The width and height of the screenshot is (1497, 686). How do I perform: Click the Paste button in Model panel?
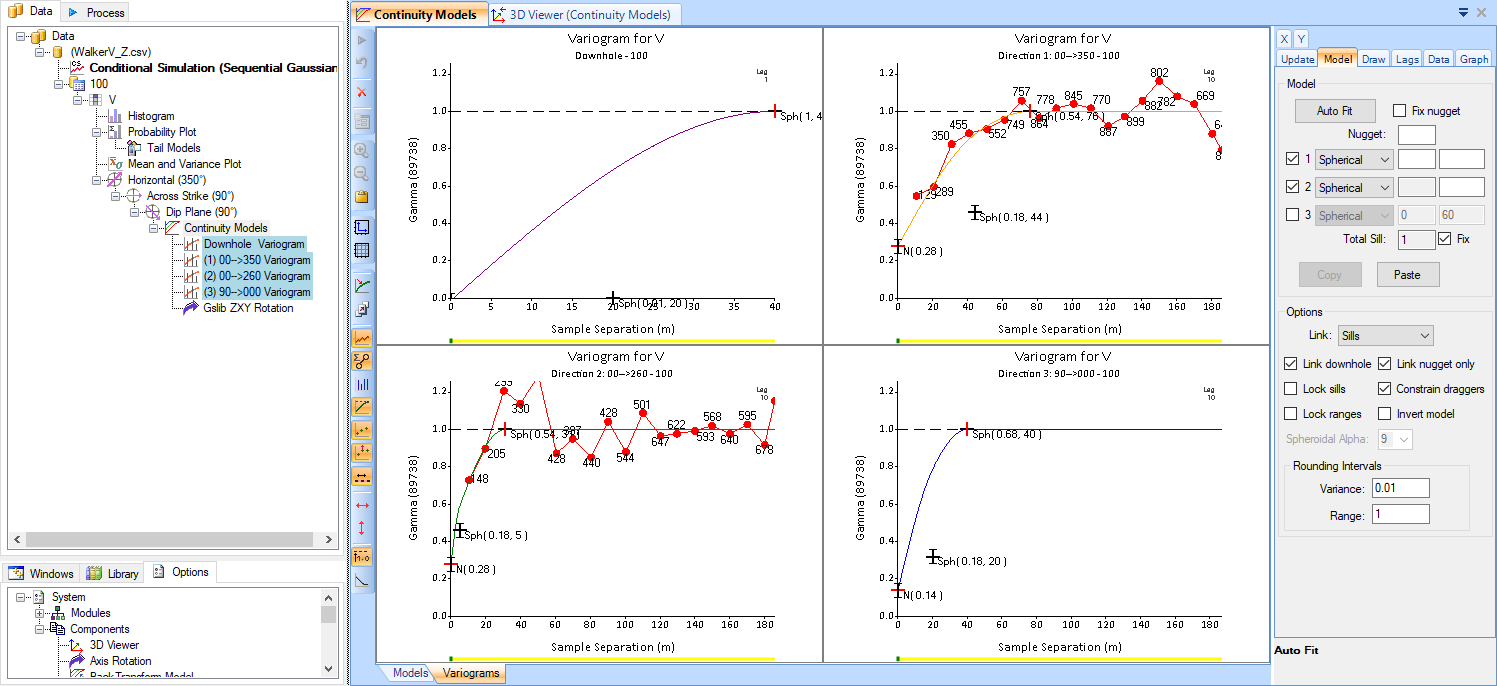pyautogui.click(x=1406, y=275)
